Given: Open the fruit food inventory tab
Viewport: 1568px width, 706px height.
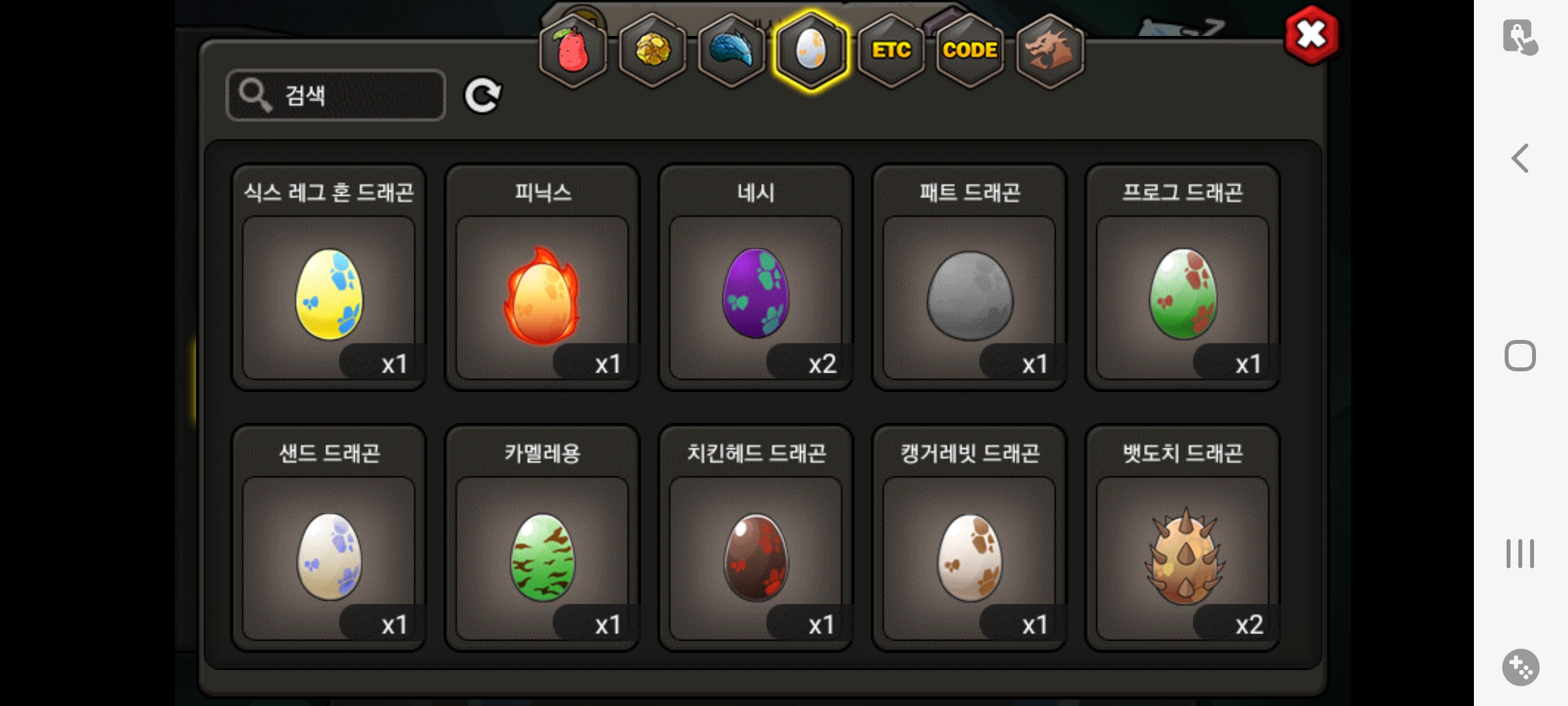Looking at the screenshot, I should pyautogui.click(x=573, y=51).
